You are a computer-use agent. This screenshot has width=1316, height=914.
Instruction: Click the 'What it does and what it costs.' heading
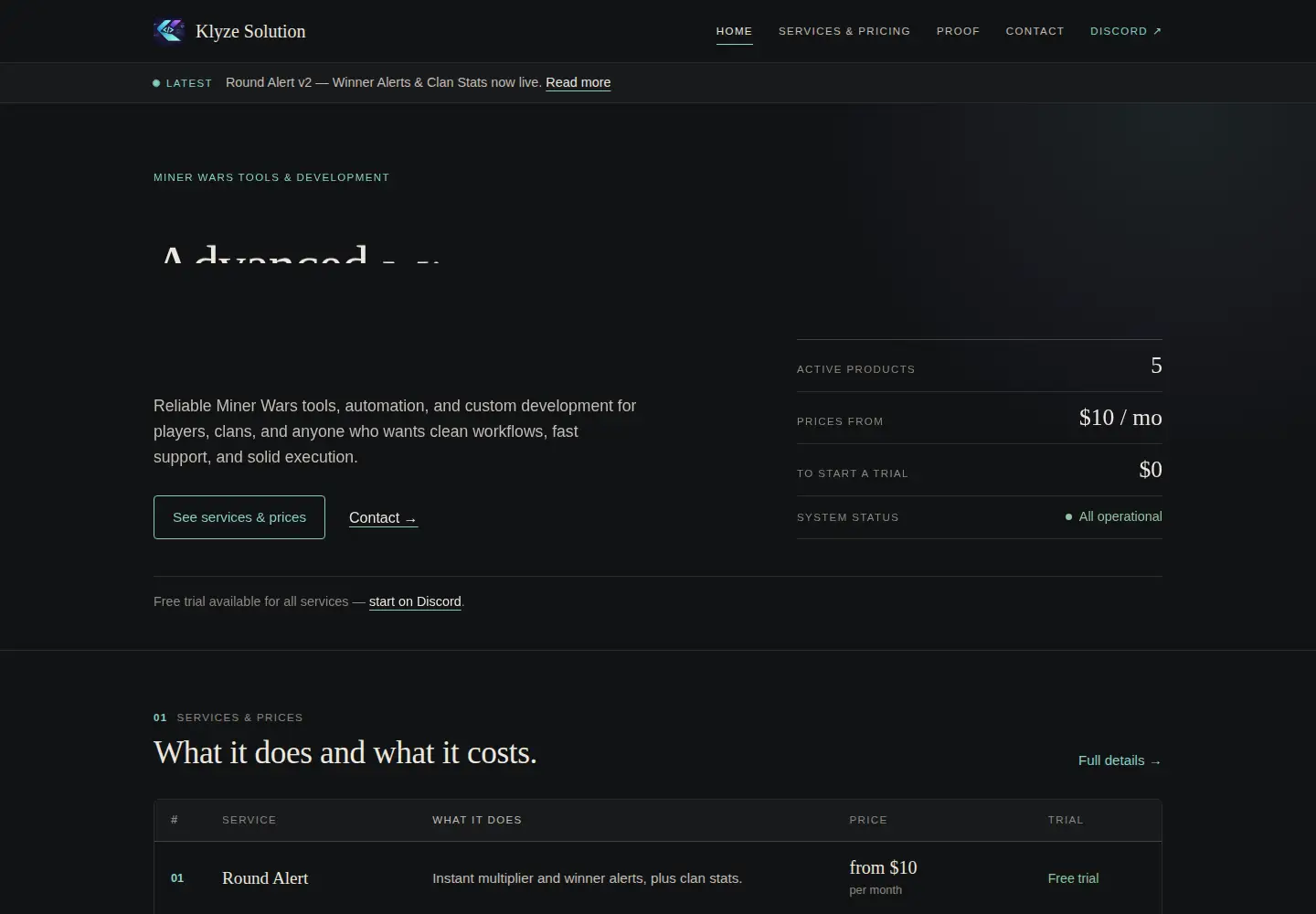click(345, 752)
